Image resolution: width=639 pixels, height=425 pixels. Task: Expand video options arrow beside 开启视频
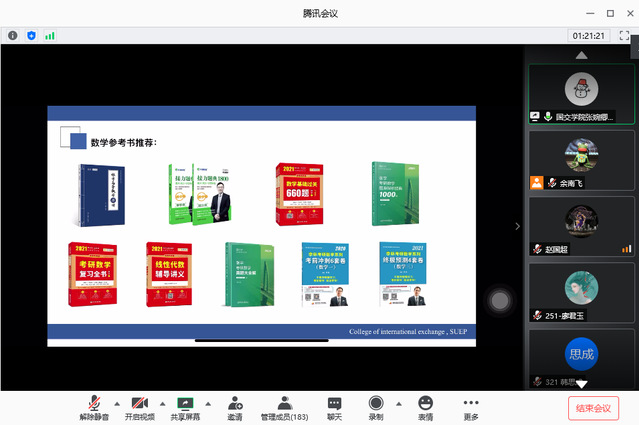click(x=163, y=403)
